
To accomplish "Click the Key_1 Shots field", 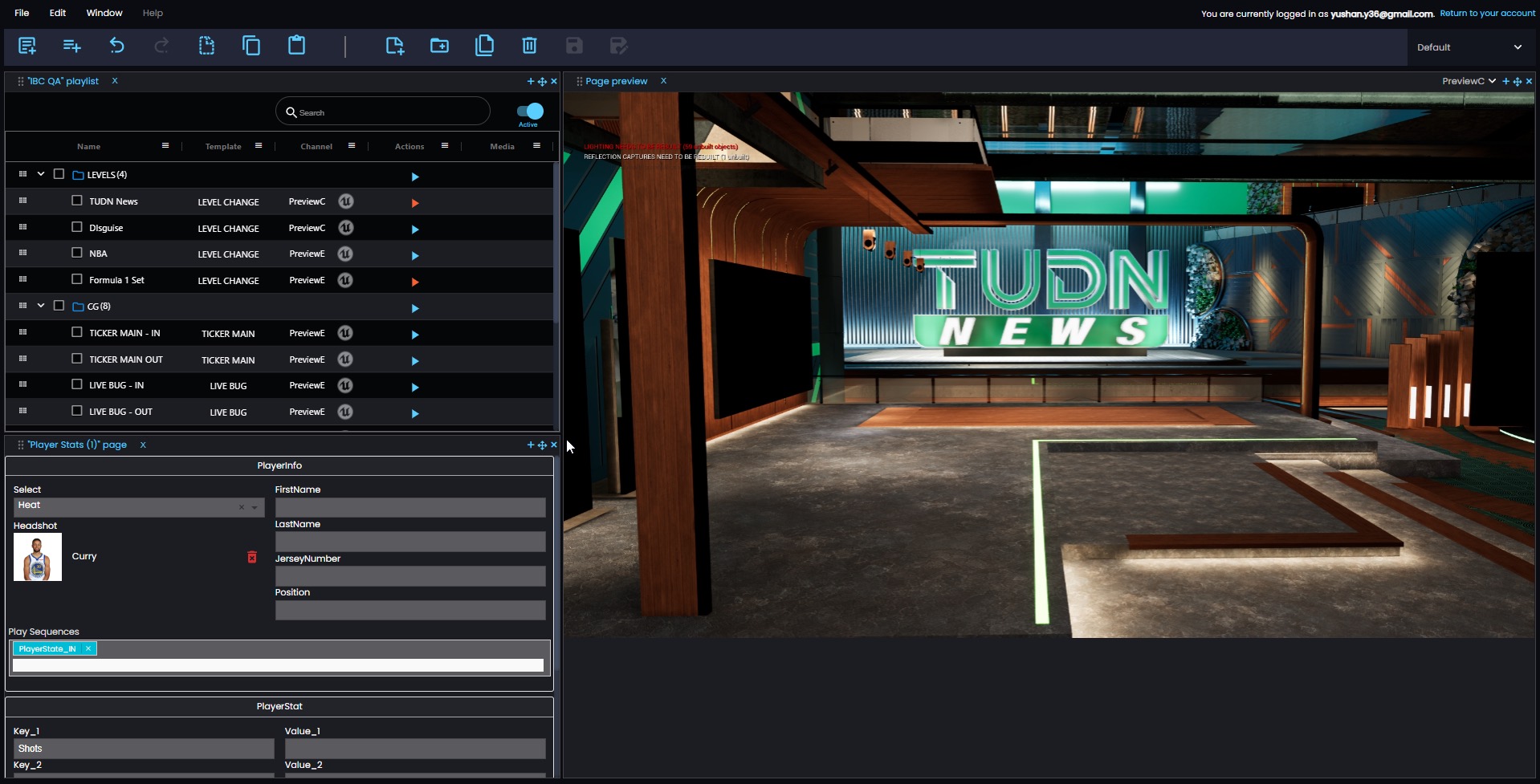I will point(144,749).
